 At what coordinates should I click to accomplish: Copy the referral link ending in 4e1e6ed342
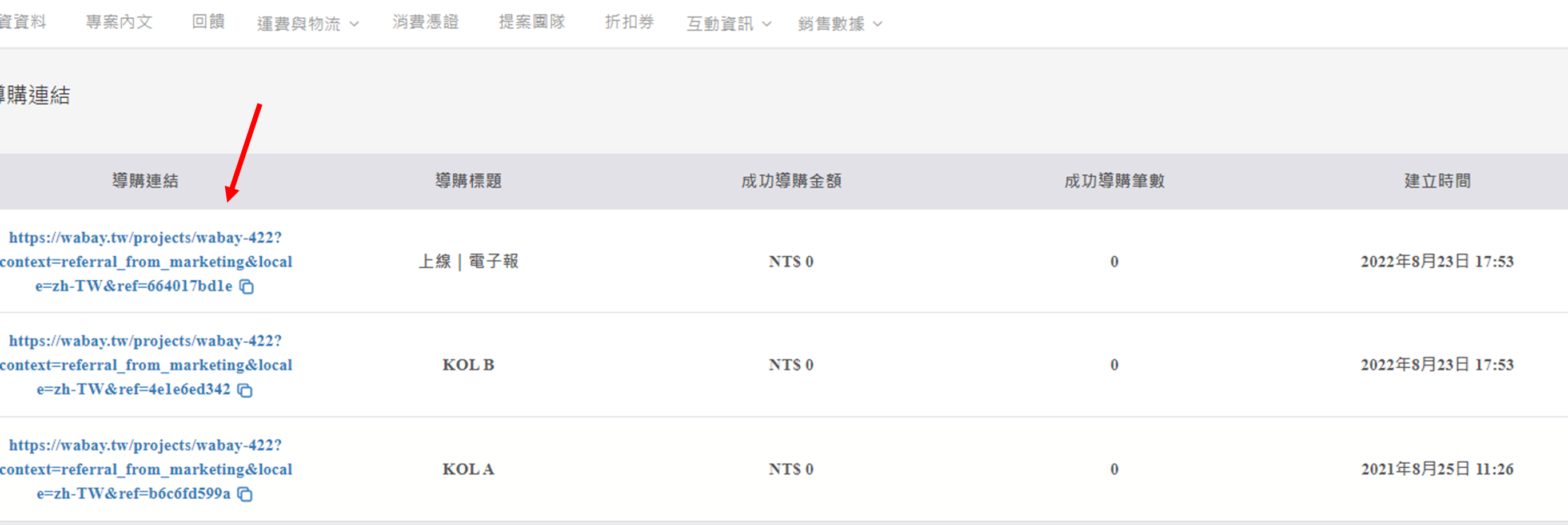click(x=245, y=390)
